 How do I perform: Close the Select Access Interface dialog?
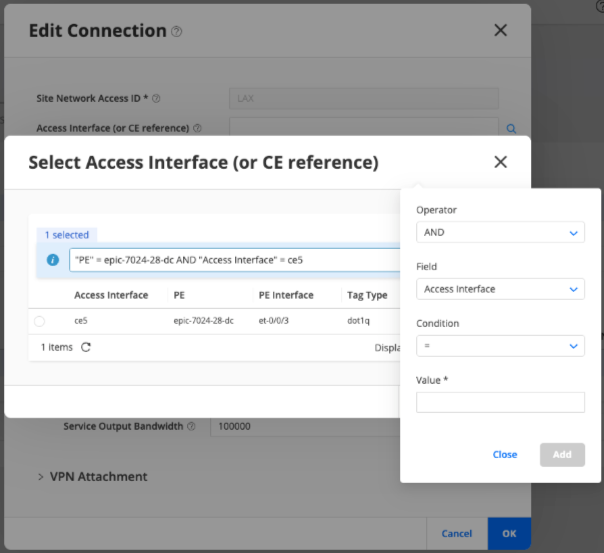[500, 162]
